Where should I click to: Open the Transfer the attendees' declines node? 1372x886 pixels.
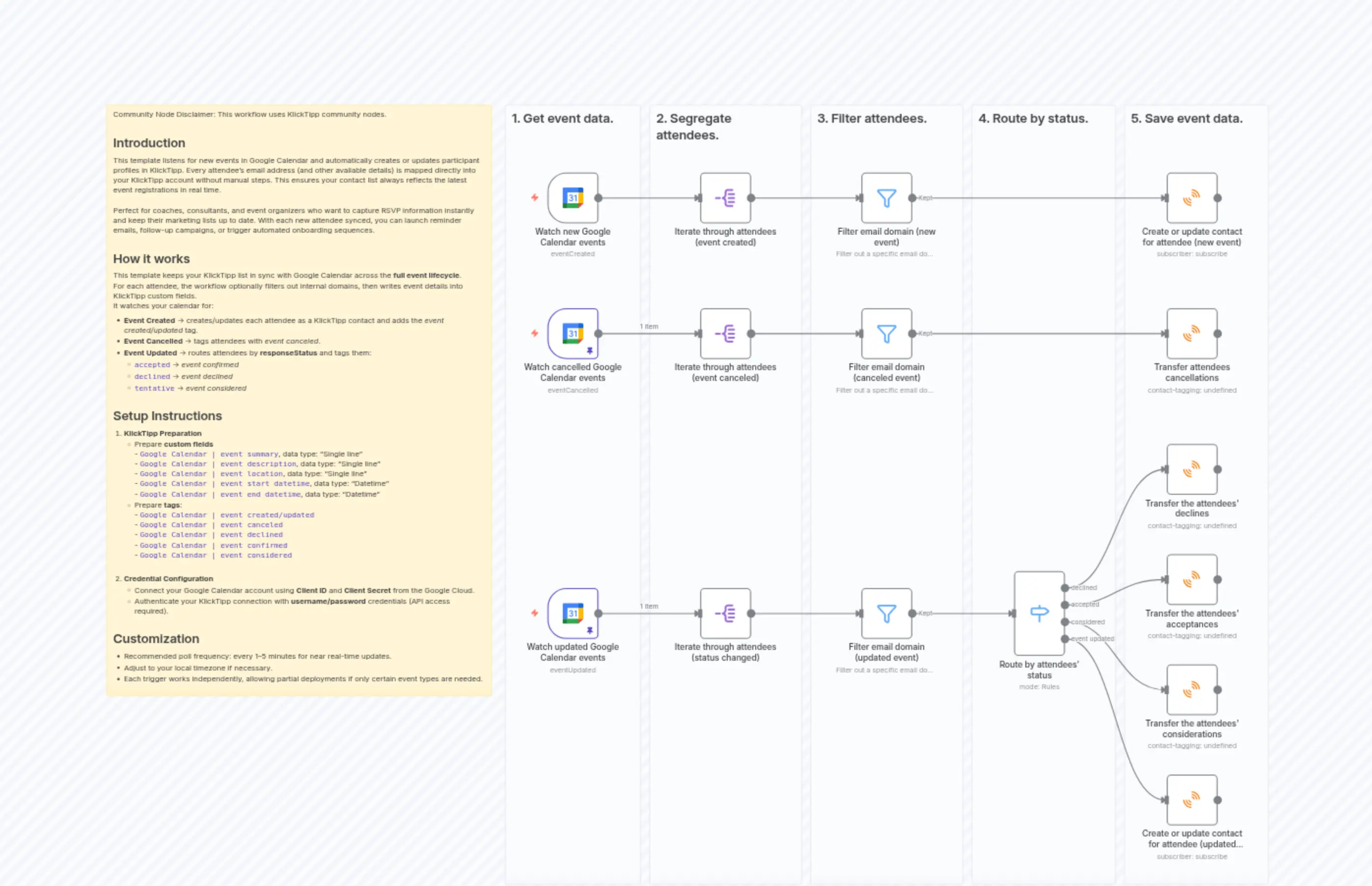[x=1191, y=469]
